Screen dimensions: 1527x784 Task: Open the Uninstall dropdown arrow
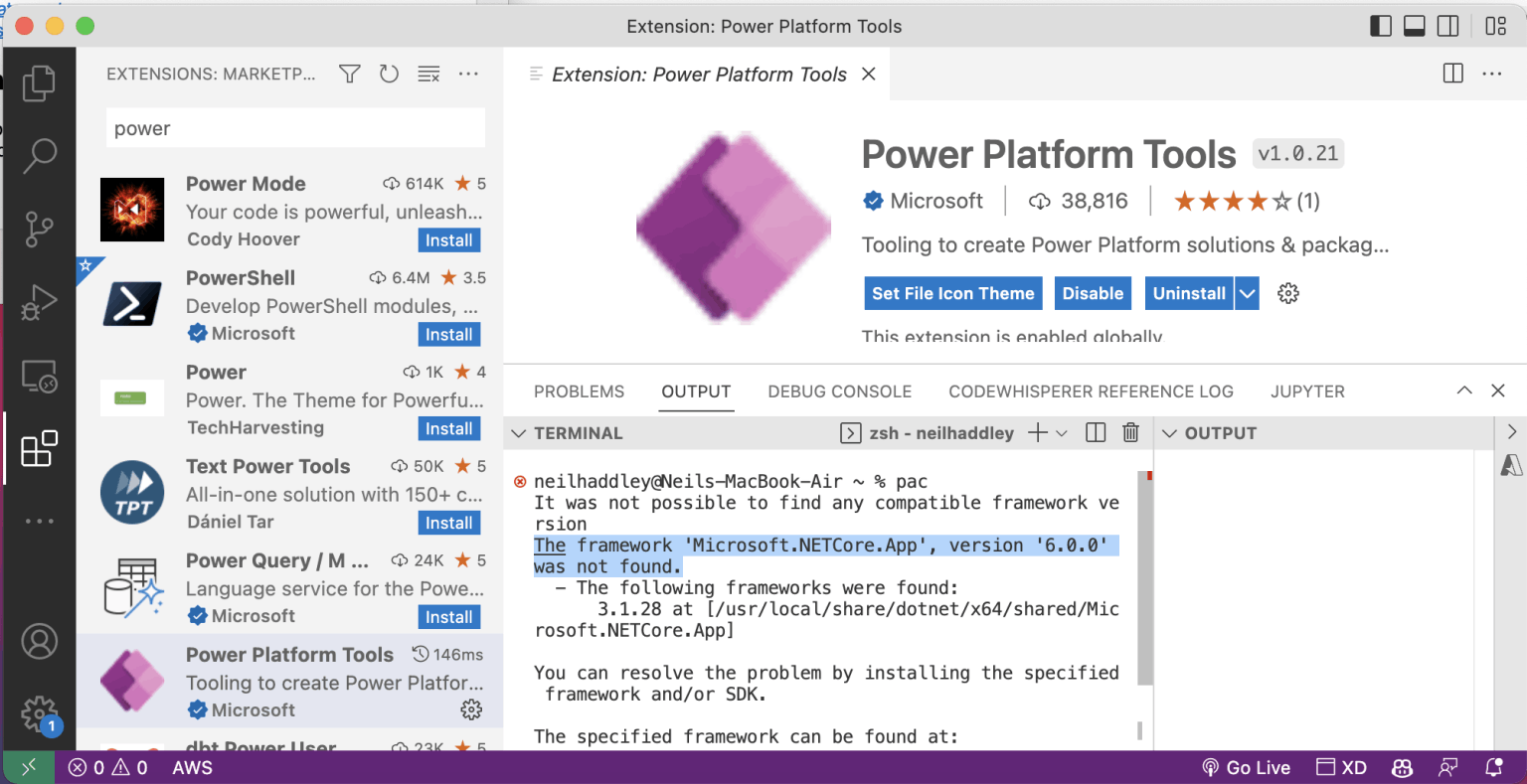coord(1248,293)
